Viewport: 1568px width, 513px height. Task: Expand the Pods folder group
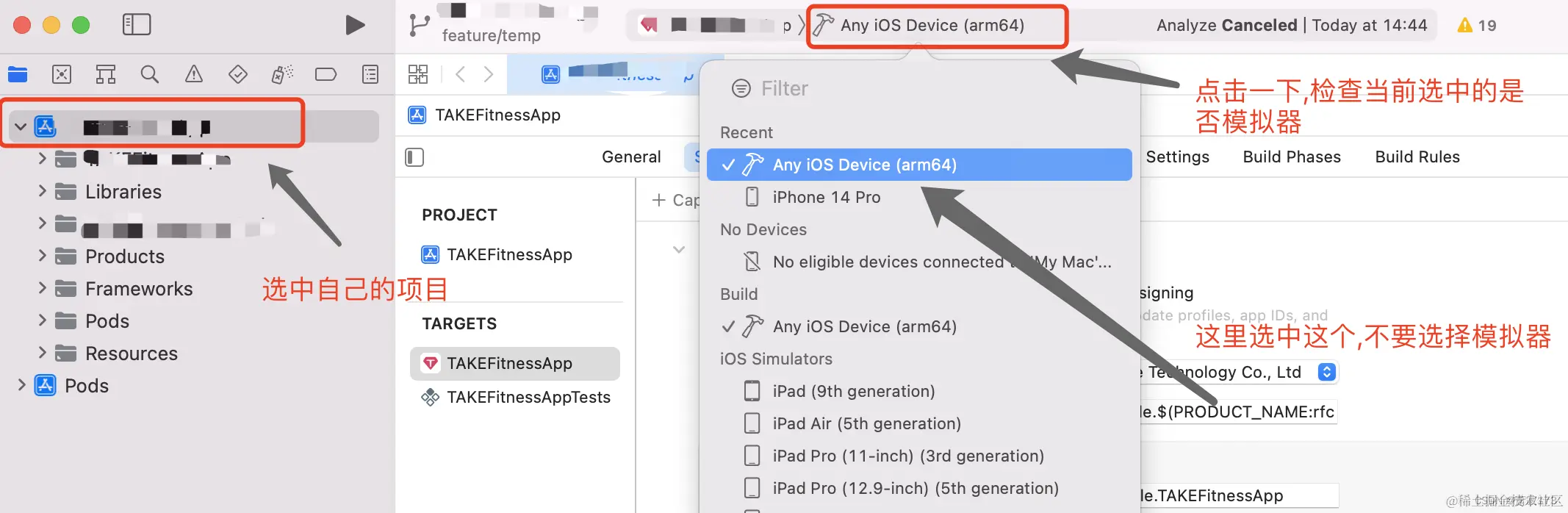tap(42, 320)
